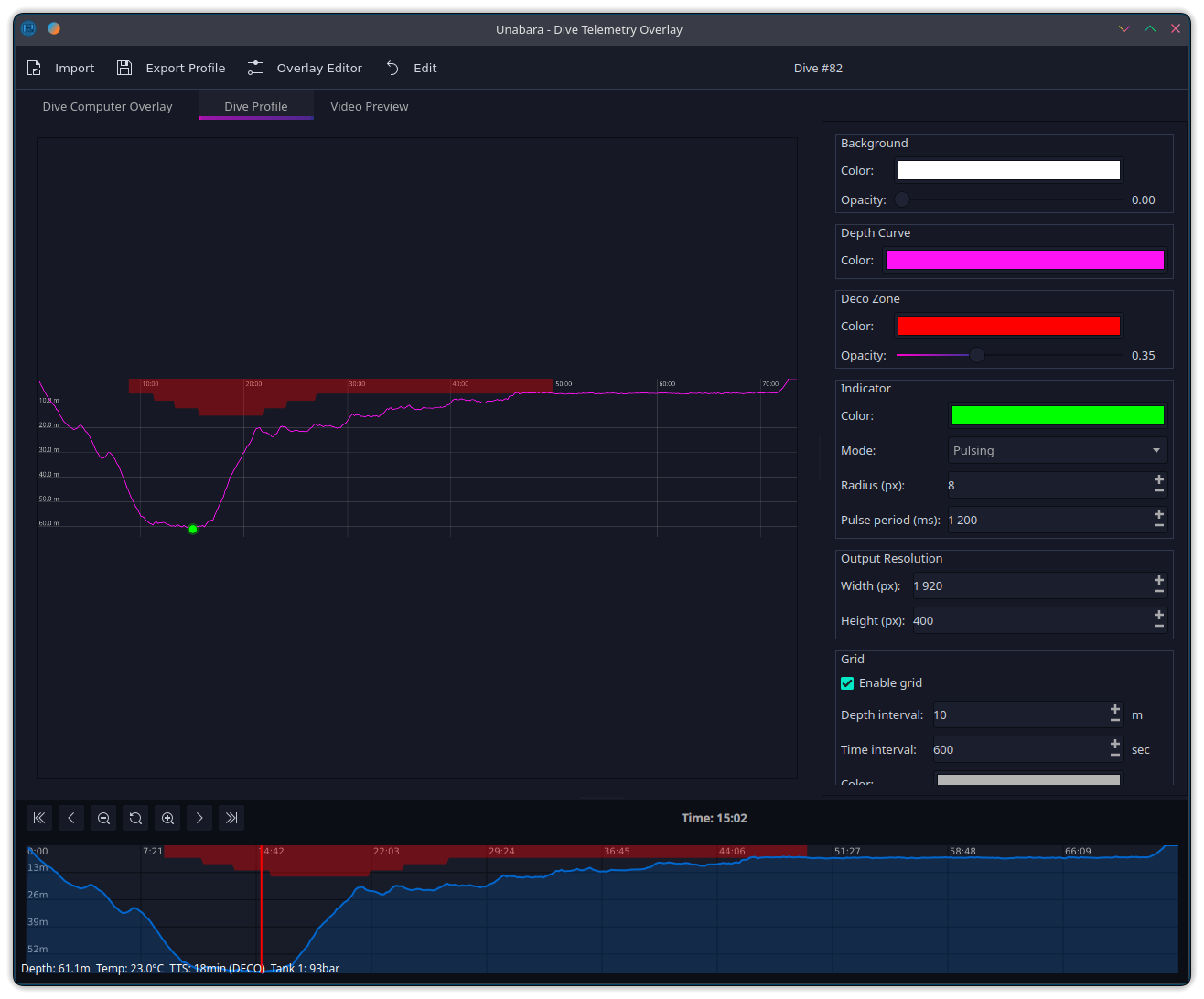This screenshot has width=1204, height=999.
Task: Click the Time interval input field
Action: pos(1019,749)
